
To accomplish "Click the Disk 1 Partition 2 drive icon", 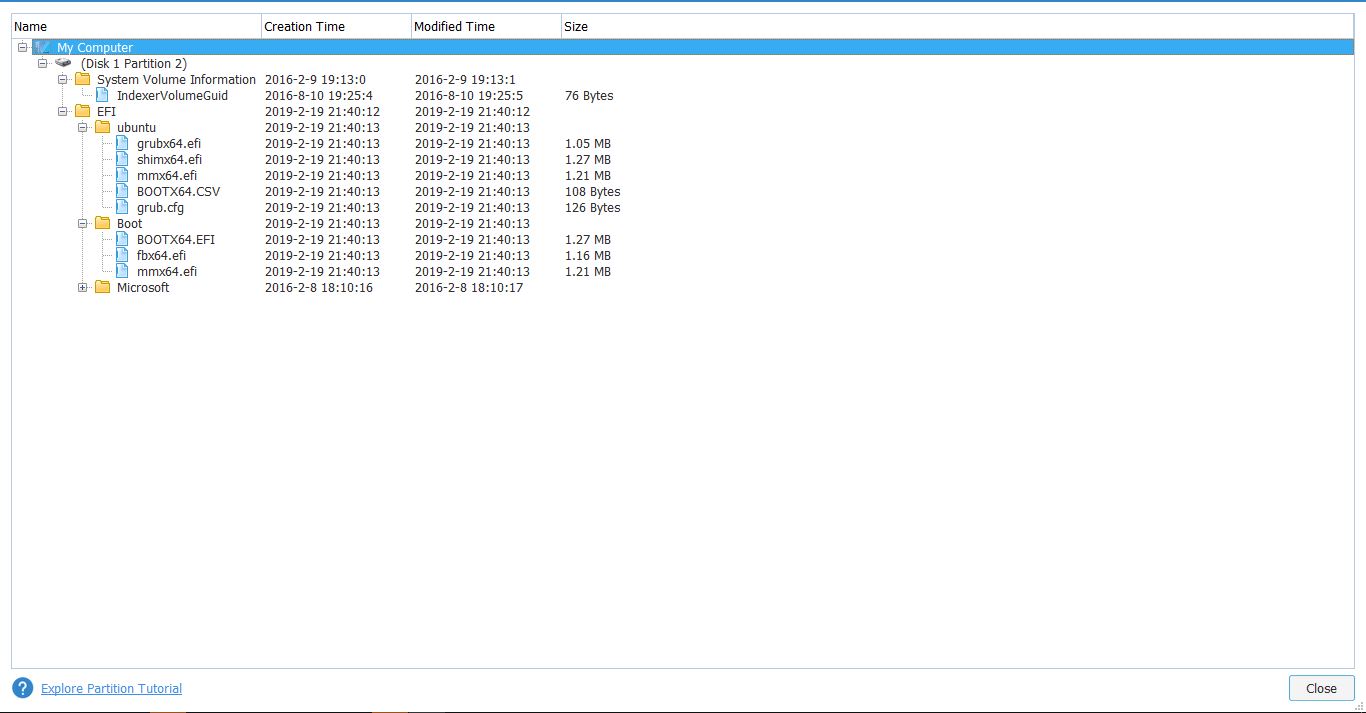I will click(x=63, y=63).
